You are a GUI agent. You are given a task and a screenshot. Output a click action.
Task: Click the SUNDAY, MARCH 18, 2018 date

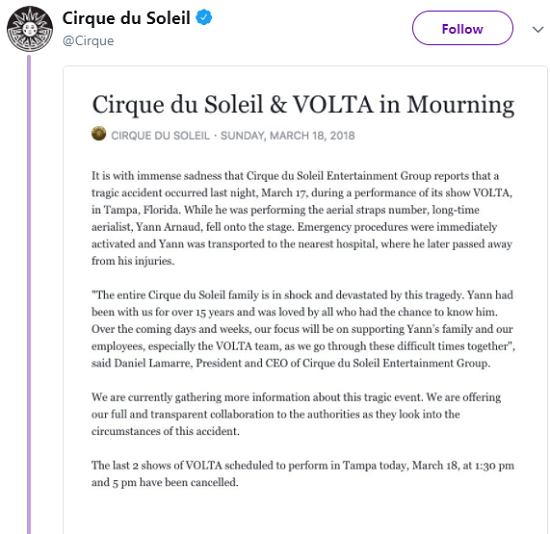click(x=288, y=135)
